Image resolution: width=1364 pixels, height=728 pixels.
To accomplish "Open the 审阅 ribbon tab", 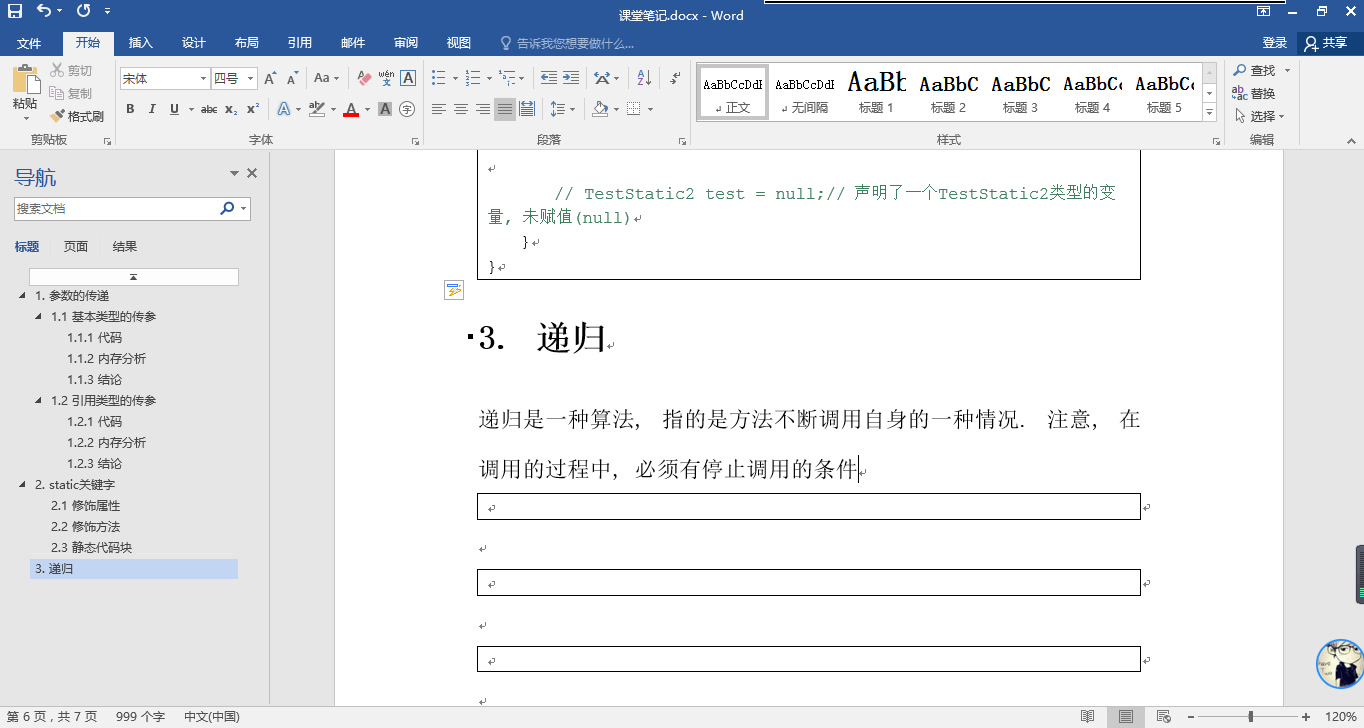I will (405, 43).
